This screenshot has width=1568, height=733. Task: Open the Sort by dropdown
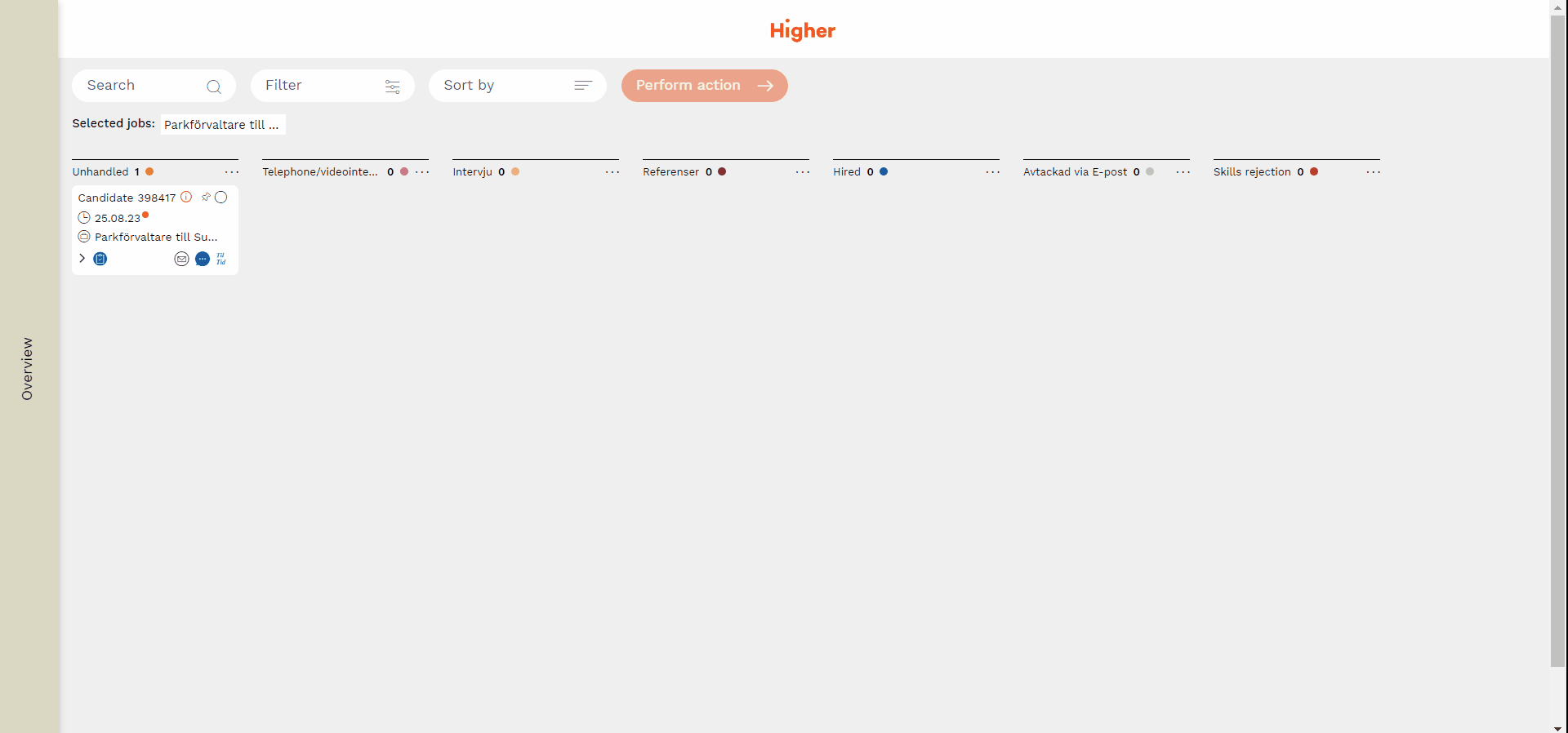pos(517,86)
